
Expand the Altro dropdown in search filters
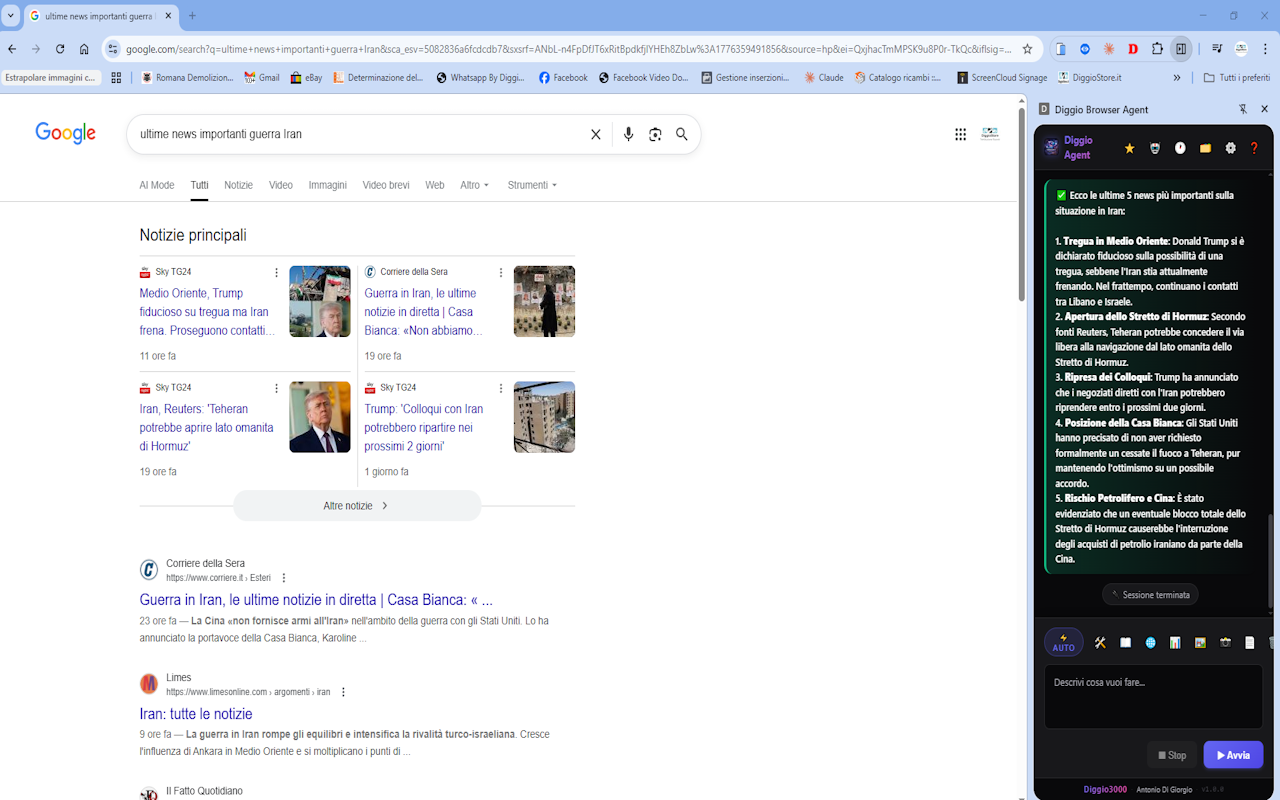click(x=475, y=185)
